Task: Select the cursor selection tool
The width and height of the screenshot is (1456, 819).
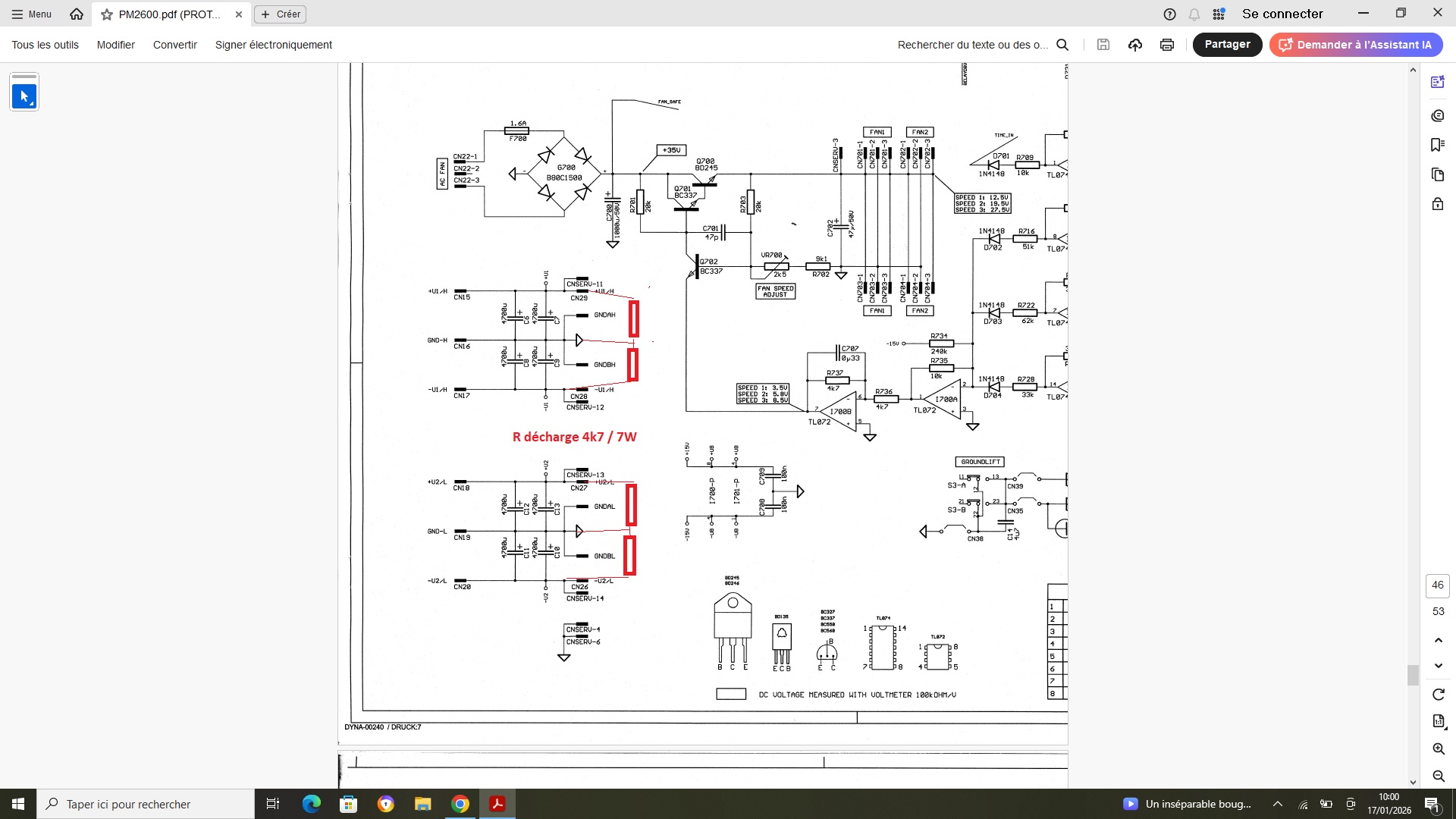Action: click(24, 96)
